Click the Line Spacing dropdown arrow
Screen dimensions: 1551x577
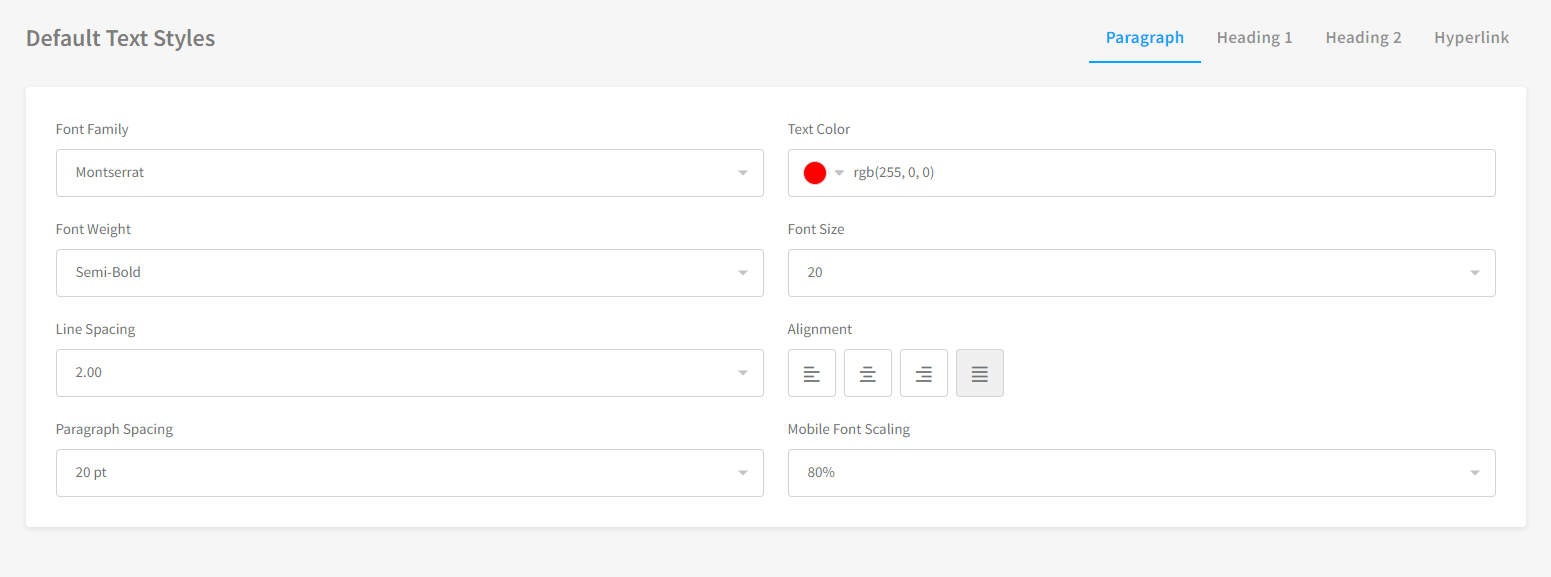coord(743,373)
